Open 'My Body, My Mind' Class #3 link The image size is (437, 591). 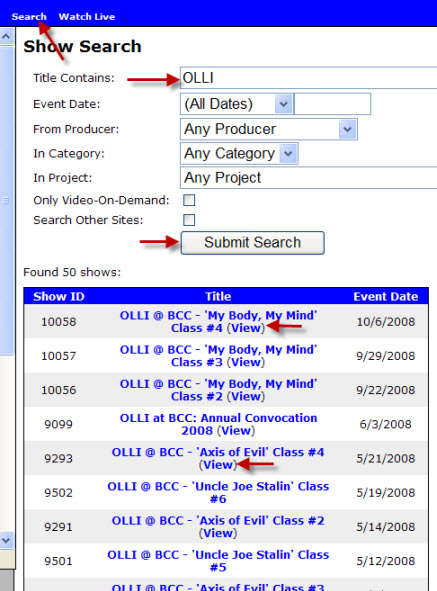pyautogui.click(x=218, y=356)
